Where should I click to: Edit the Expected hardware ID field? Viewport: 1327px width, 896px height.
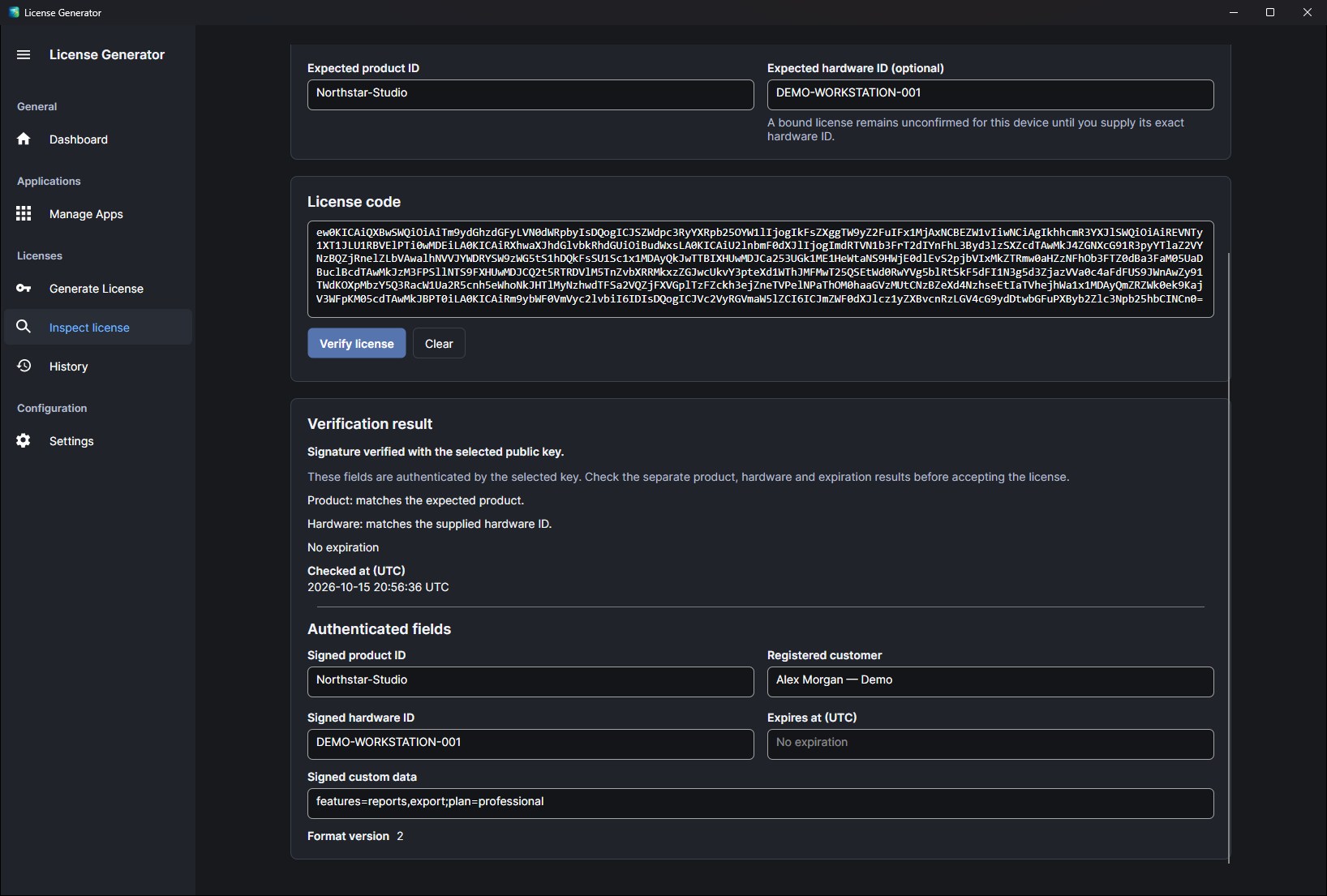tap(990, 94)
